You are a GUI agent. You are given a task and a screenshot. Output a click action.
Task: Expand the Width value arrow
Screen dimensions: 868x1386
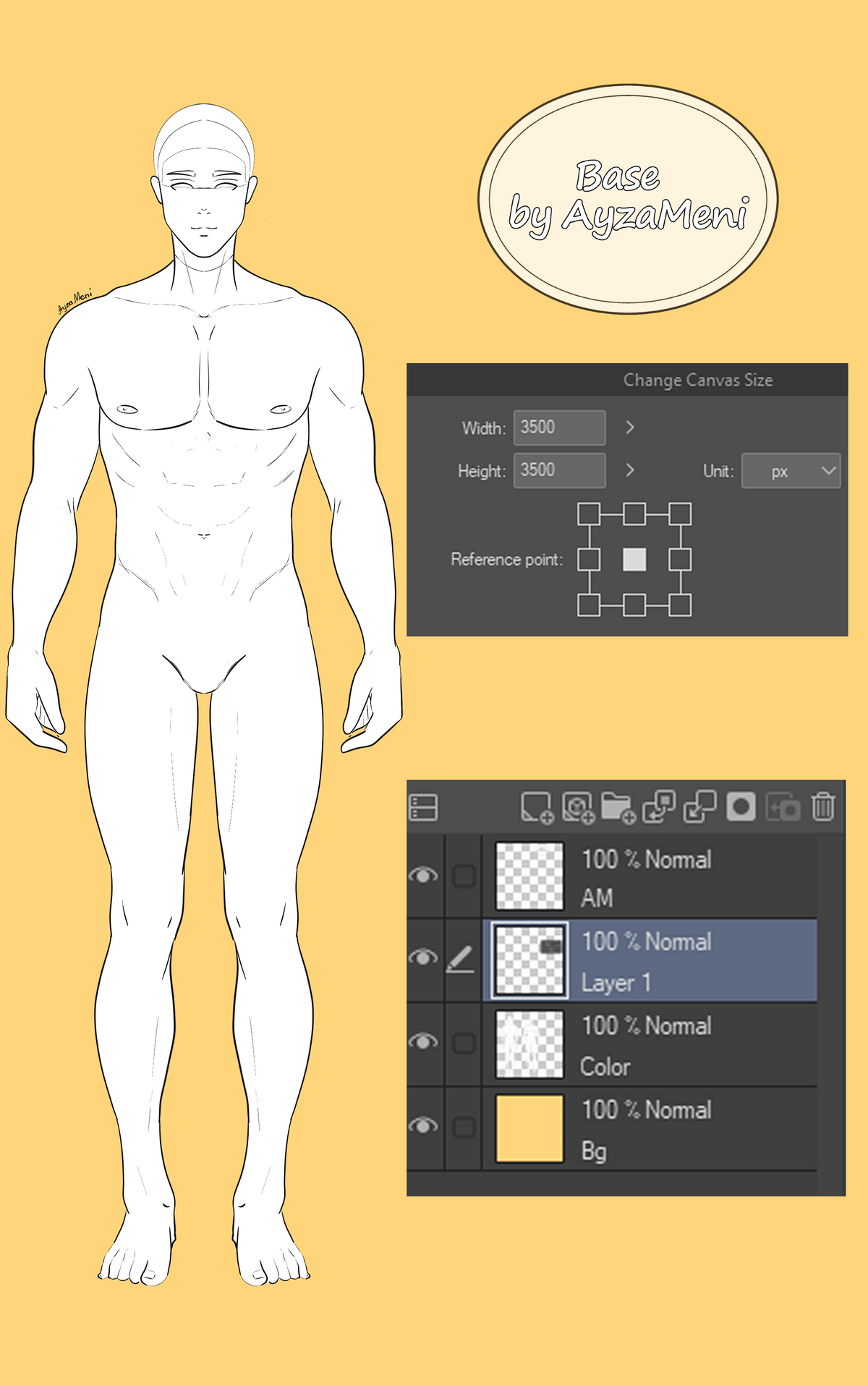(630, 428)
